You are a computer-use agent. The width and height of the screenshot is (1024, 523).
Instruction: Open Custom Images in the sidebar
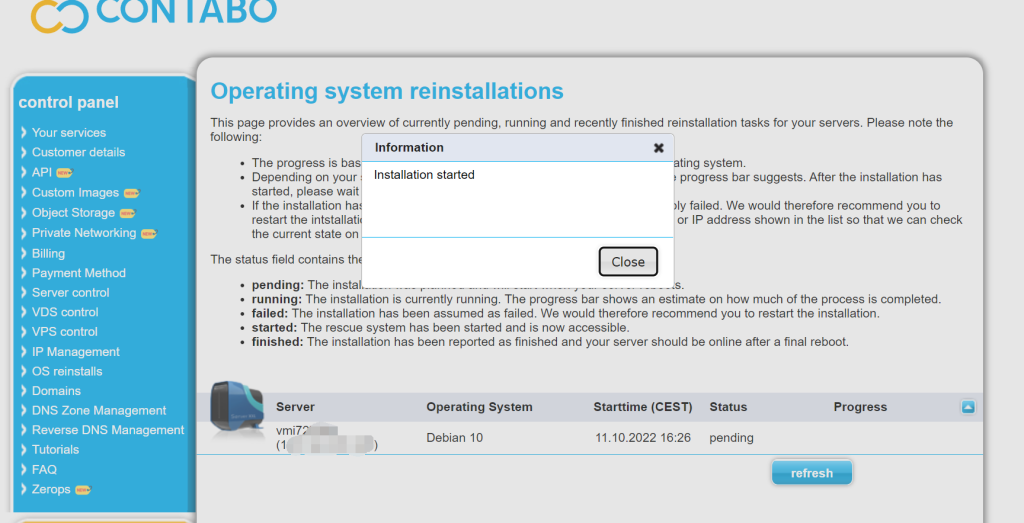point(75,193)
